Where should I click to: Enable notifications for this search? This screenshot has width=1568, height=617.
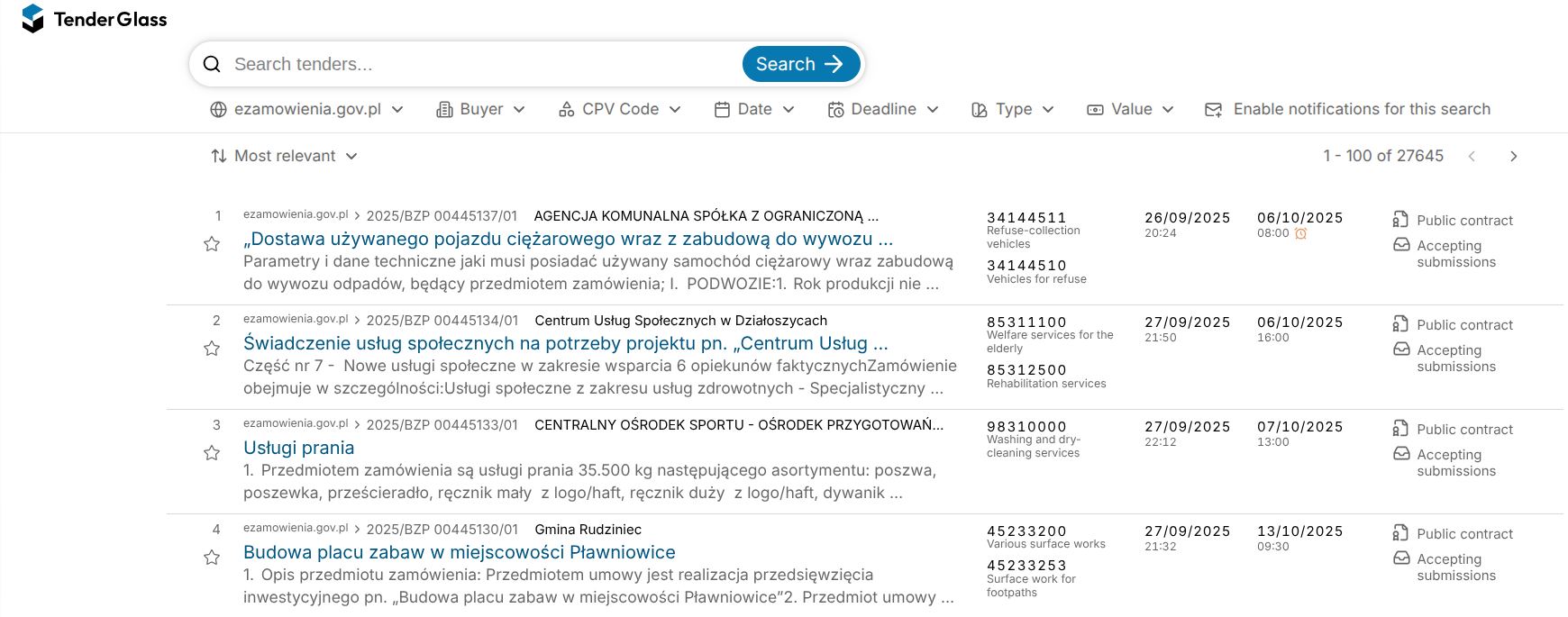[1361, 109]
